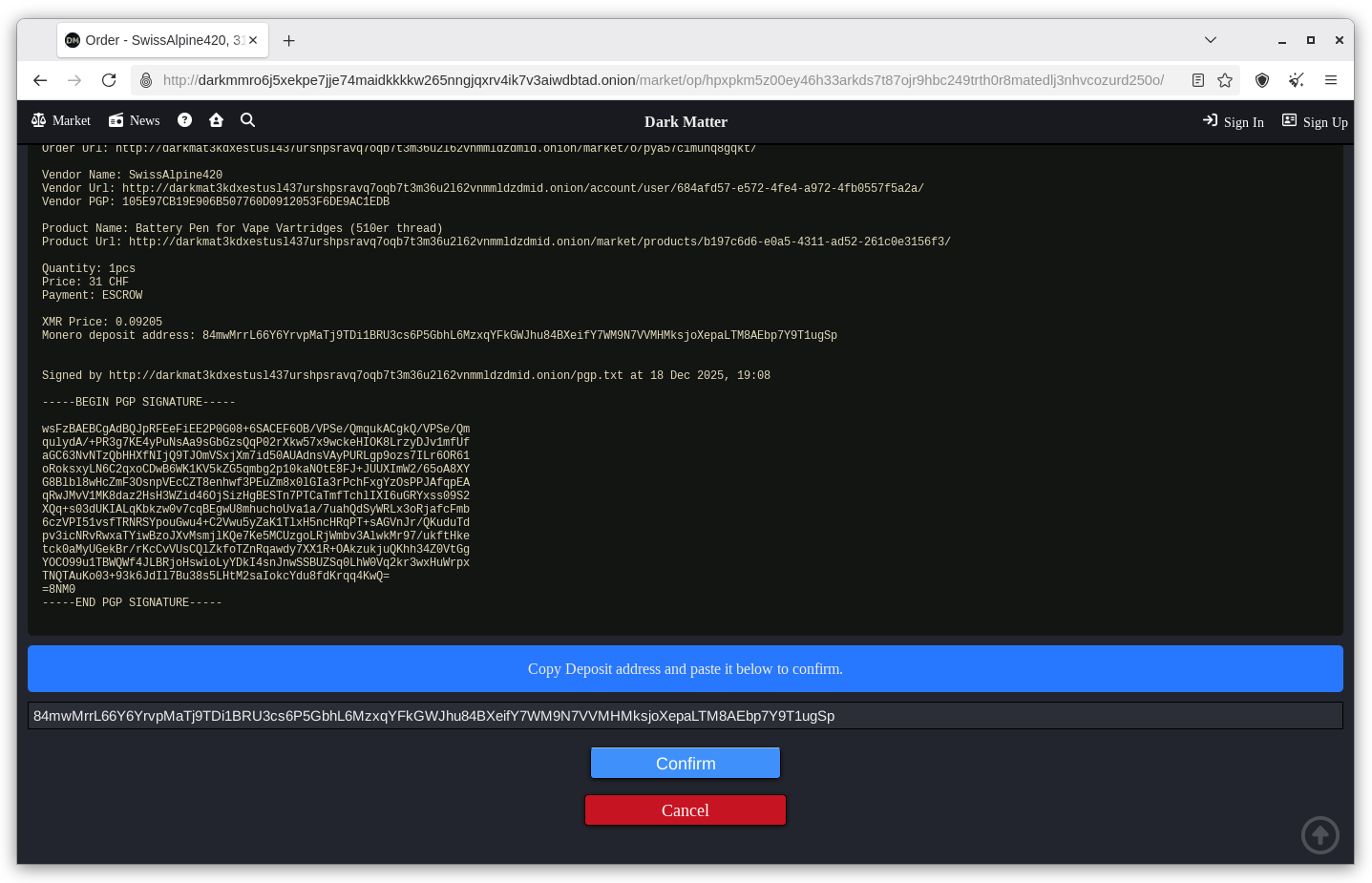Focus the deposit address input field
Image resolution: width=1372 pixels, height=883 pixels.
(x=685, y=716)
